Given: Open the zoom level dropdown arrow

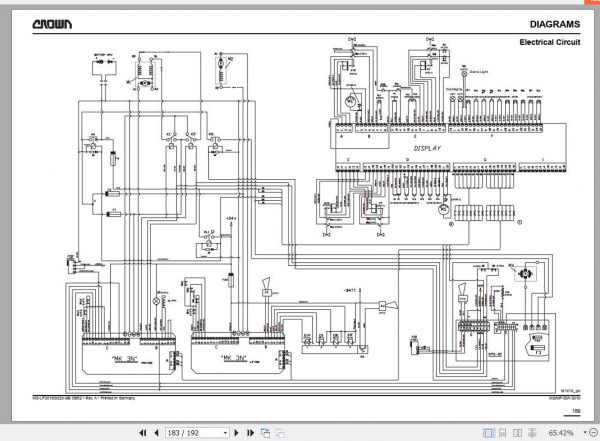Looking at the screenshot, I should 585,433.
